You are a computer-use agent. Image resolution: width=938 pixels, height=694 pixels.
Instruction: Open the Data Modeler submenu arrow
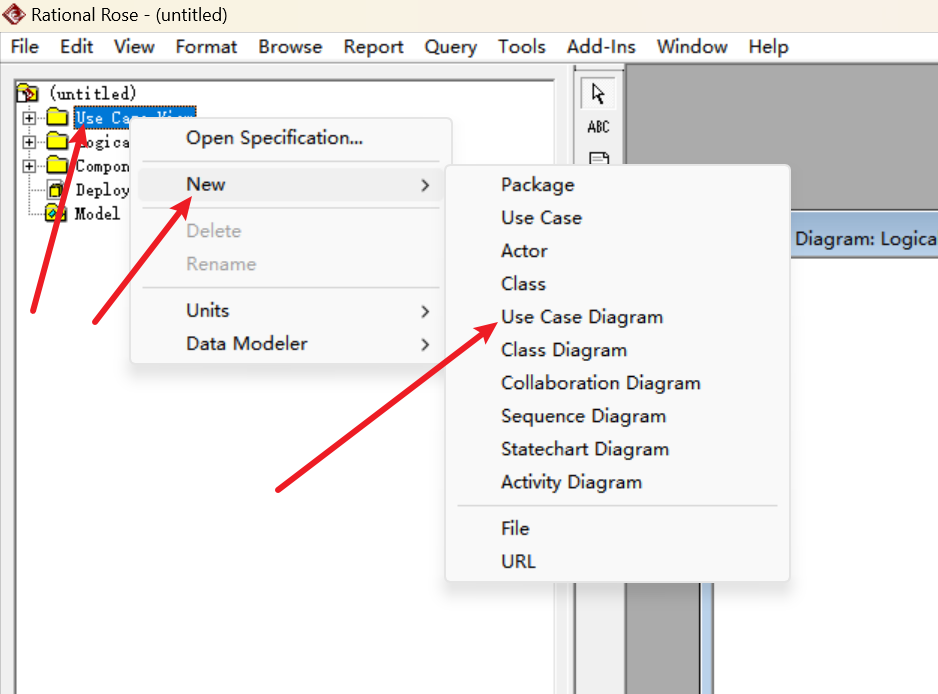point(425,345)
